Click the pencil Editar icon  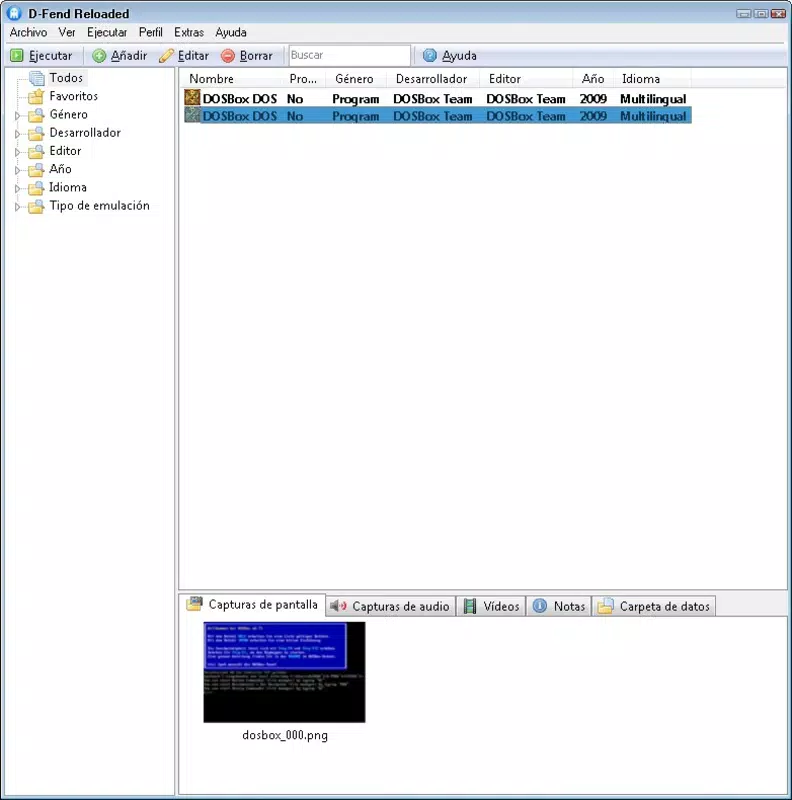click(x=166, y=55)
